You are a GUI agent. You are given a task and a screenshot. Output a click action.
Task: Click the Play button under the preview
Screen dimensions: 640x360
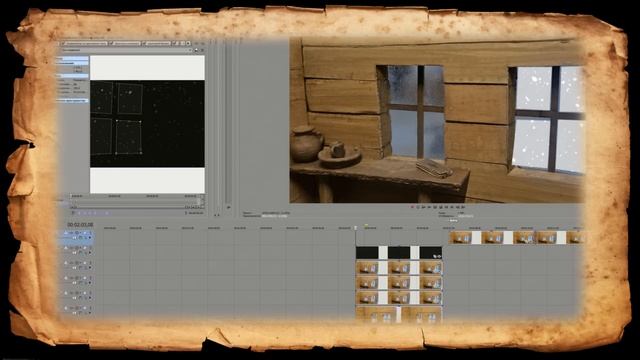429,207
